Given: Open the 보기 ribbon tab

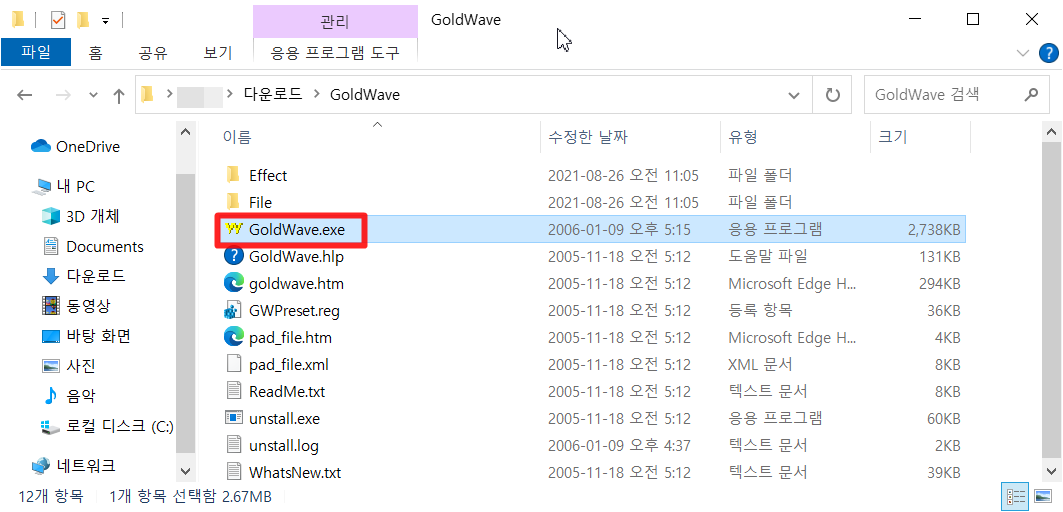Looking at the screenshot, I should point(218,53).
